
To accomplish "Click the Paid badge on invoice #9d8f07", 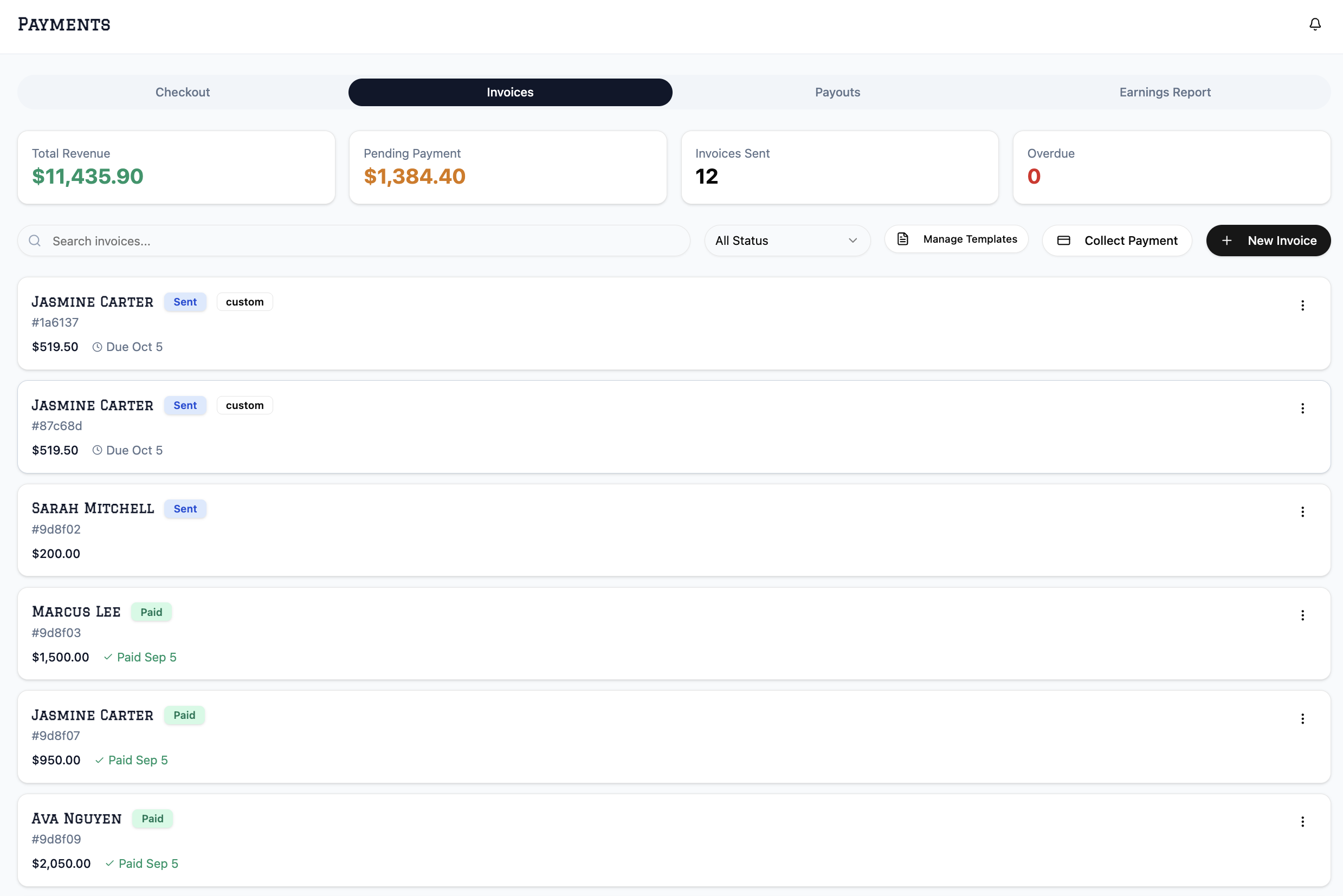I will click(x=184, y=715).
